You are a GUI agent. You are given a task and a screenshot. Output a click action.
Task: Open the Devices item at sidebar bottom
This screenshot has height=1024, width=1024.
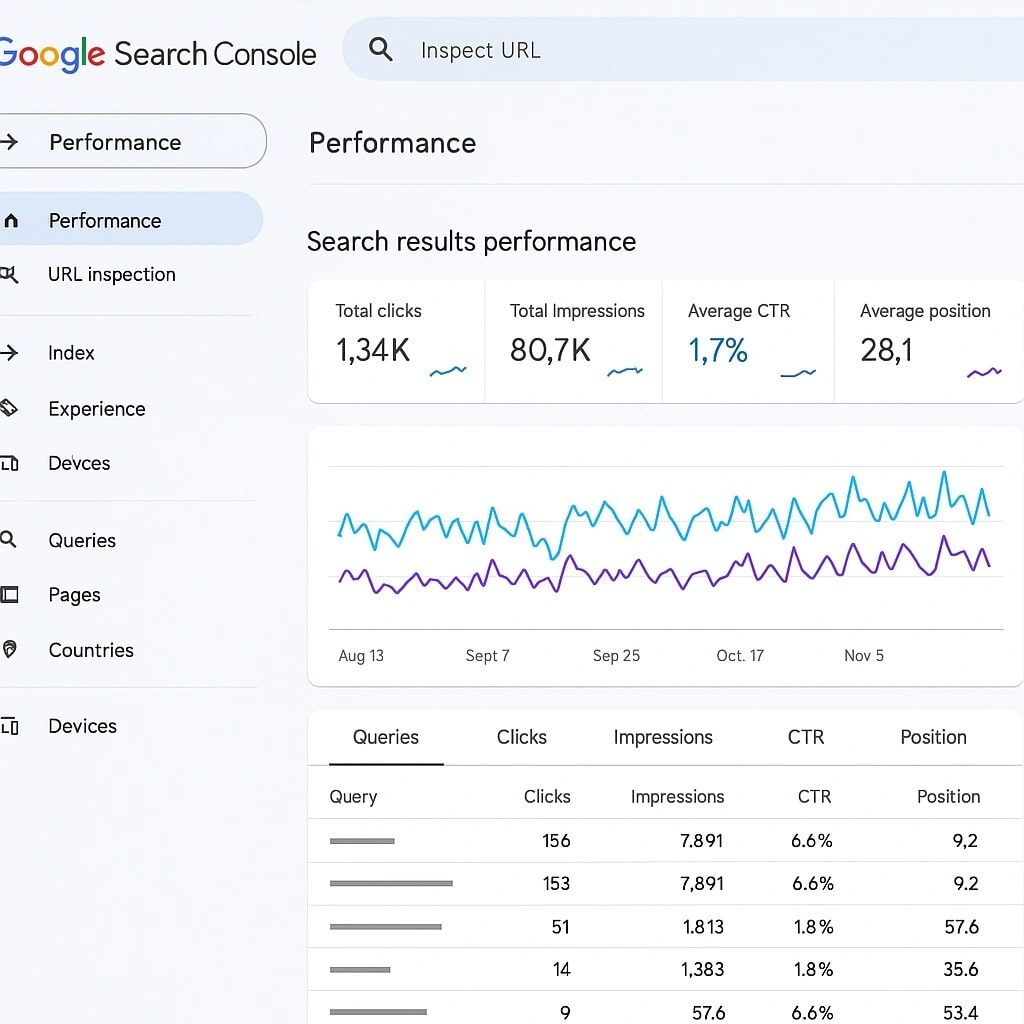(x=82, y=726)
